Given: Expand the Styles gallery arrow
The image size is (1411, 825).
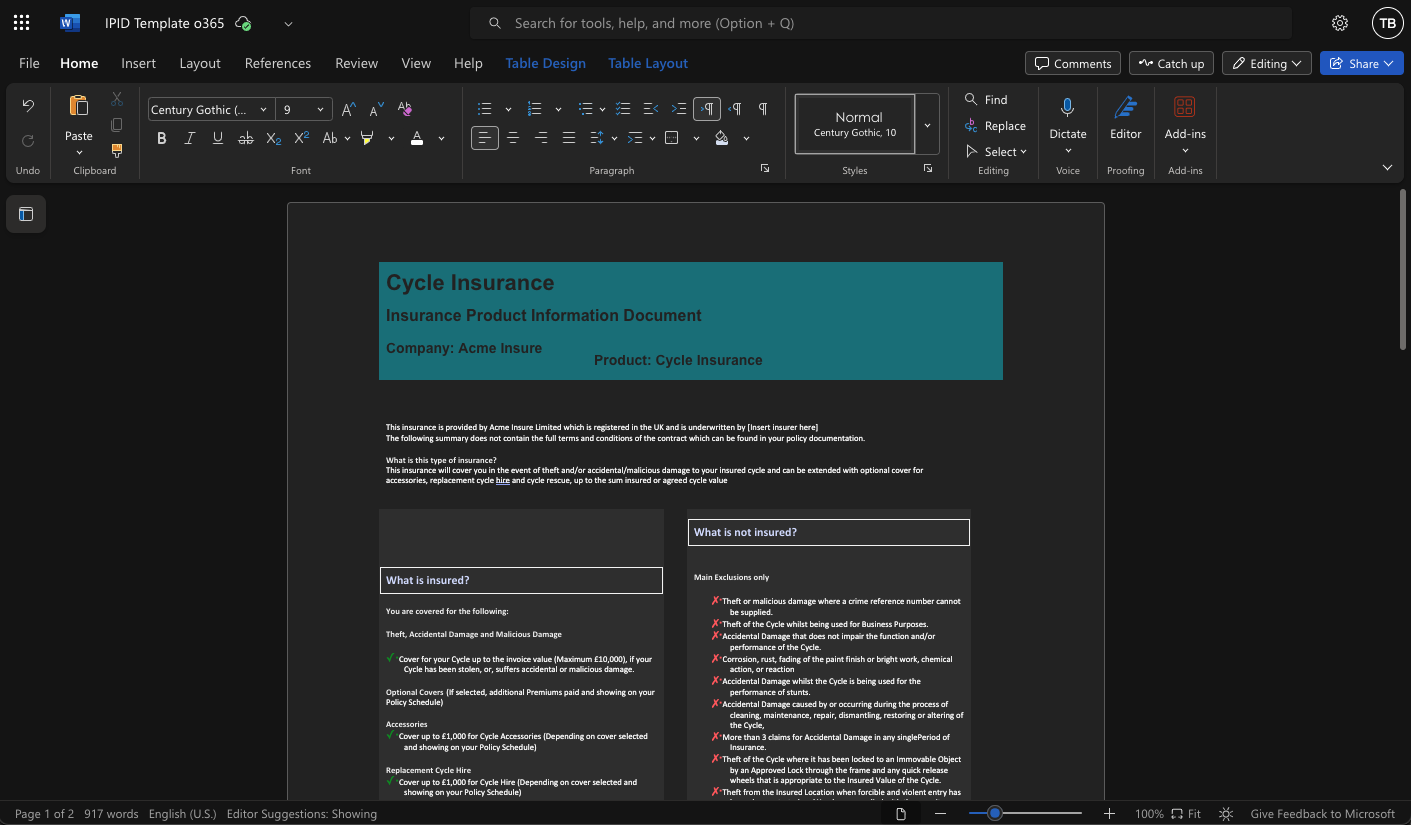Looking at the screenshot, I should pos(927,125).
